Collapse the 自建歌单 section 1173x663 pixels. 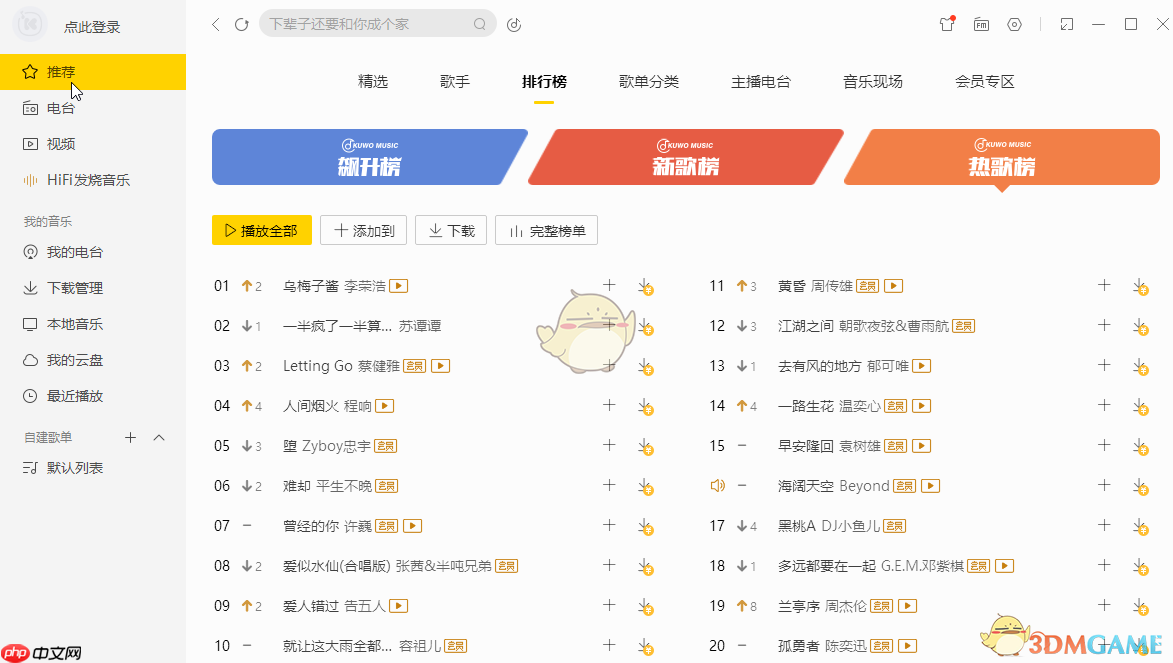coord(157,437)
